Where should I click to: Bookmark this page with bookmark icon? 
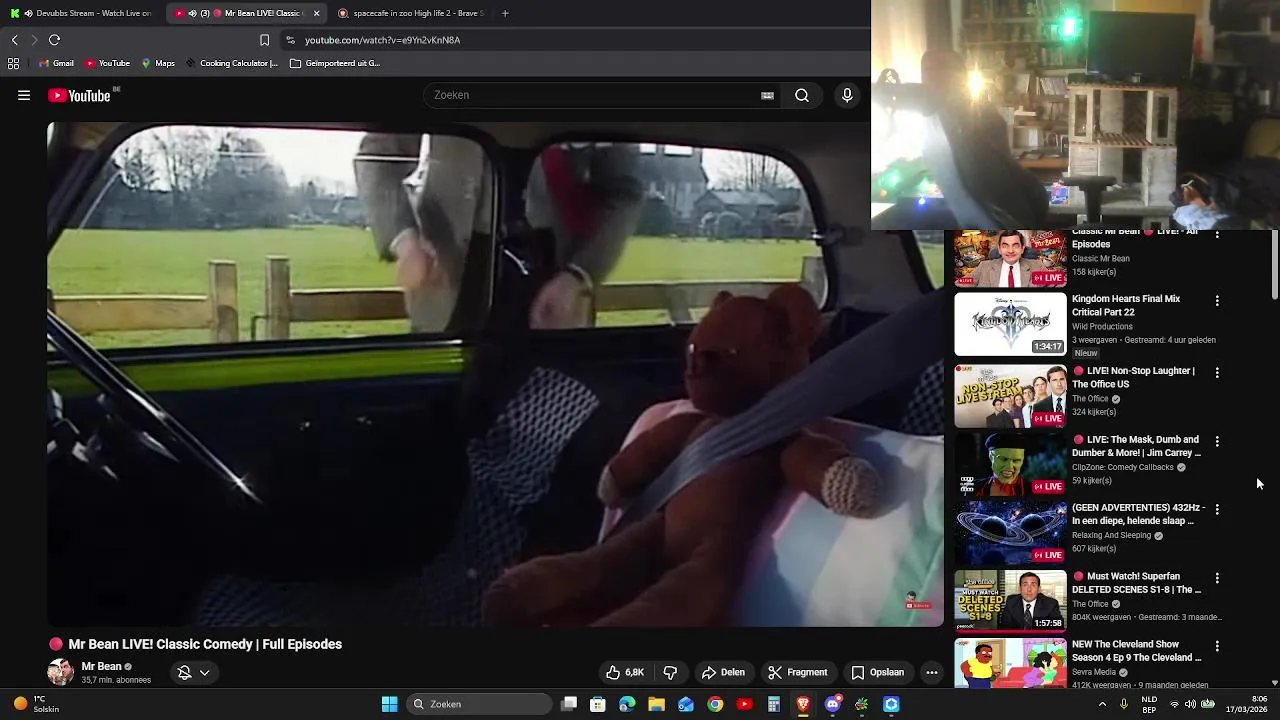(264, 40)
